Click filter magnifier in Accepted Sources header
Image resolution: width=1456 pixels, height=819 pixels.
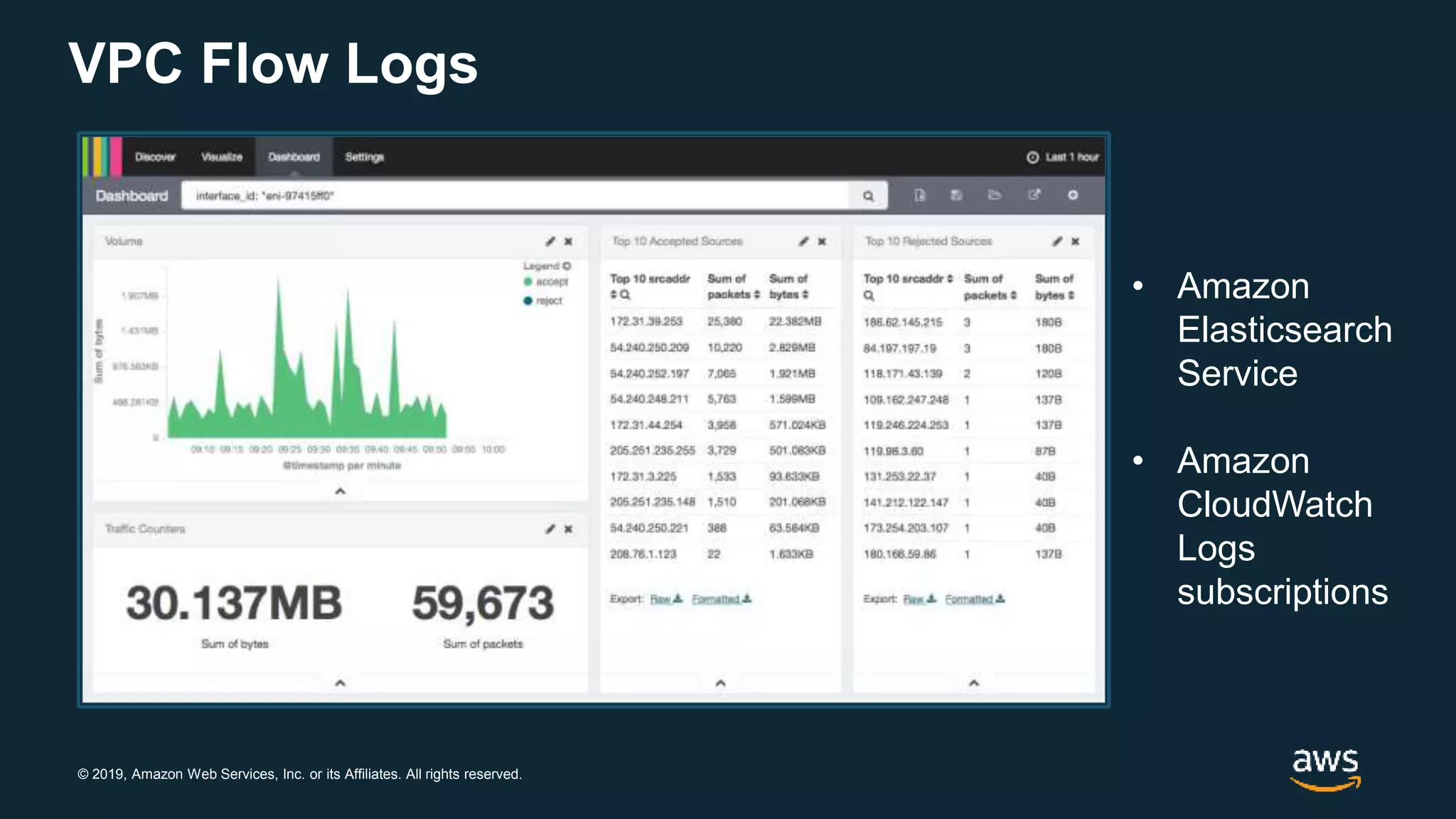(625, 295)
